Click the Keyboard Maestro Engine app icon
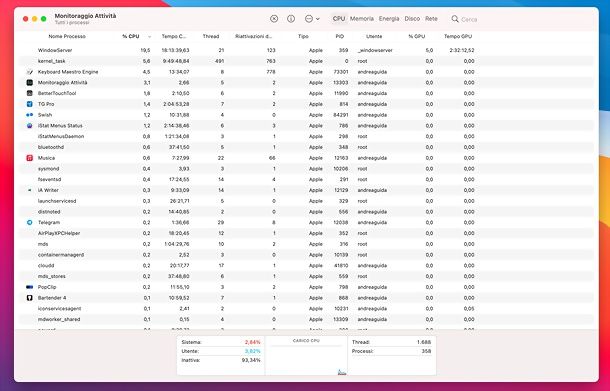610x391 pixels. pyautogui.click(x=30, y=72)
